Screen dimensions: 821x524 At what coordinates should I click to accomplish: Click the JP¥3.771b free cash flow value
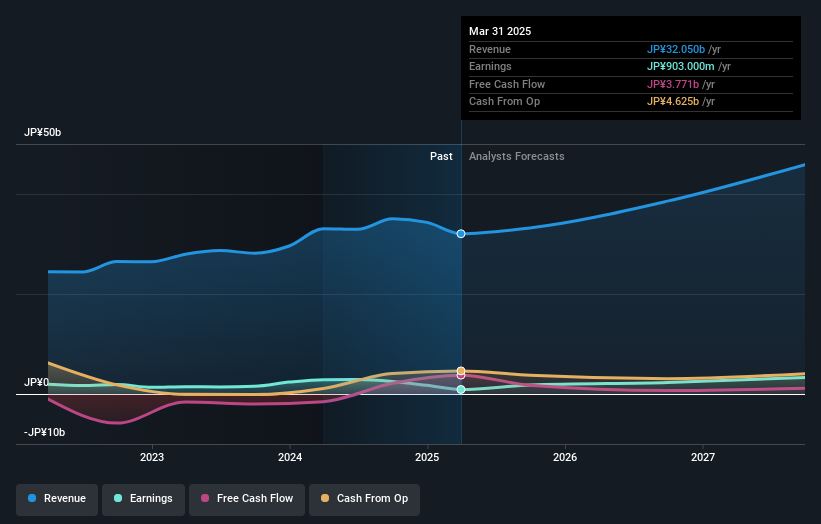[x=673, y=84]
